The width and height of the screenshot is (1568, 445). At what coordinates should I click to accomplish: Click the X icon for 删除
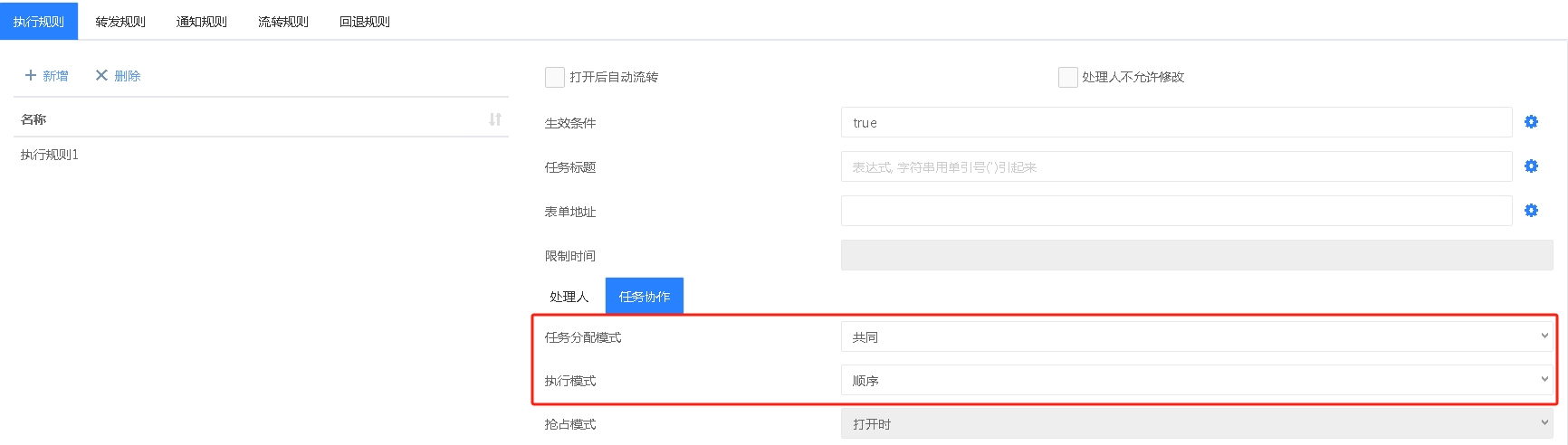[101, 76]
